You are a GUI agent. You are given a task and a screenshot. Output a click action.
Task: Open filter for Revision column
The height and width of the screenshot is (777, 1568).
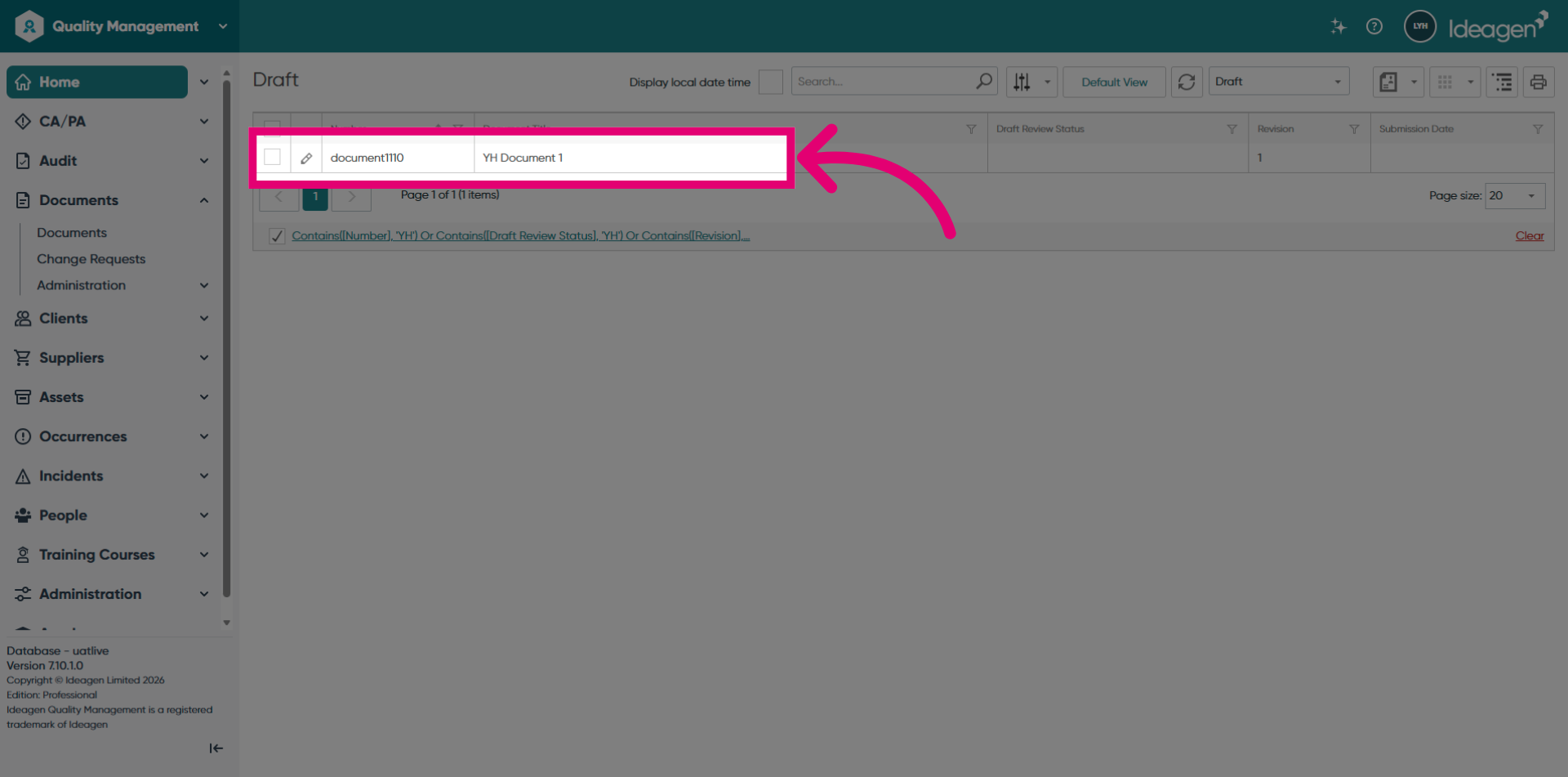click(x=1354, y=129)
